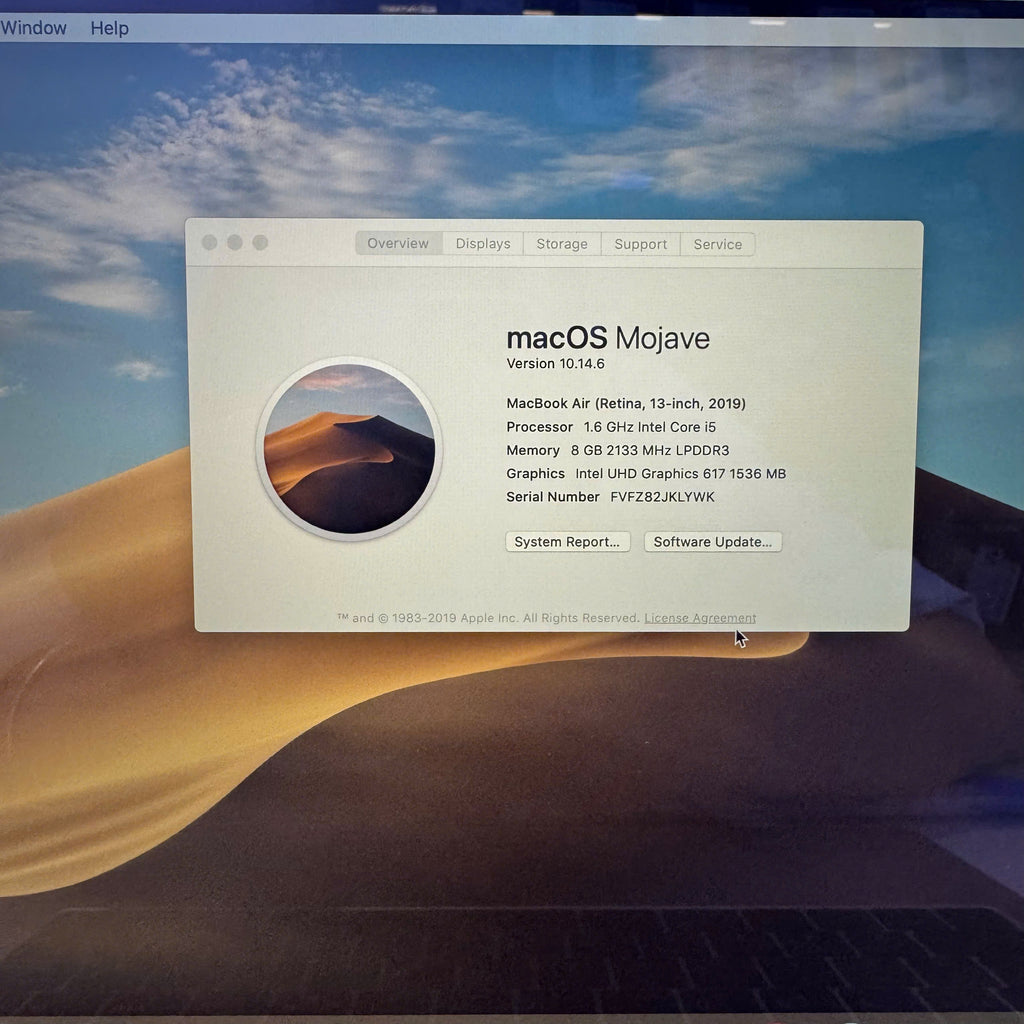This screenshot has width=1024, height=1024.
Task: Select the Overview tab
Action: pyautogui.click(x=398, y=244)
